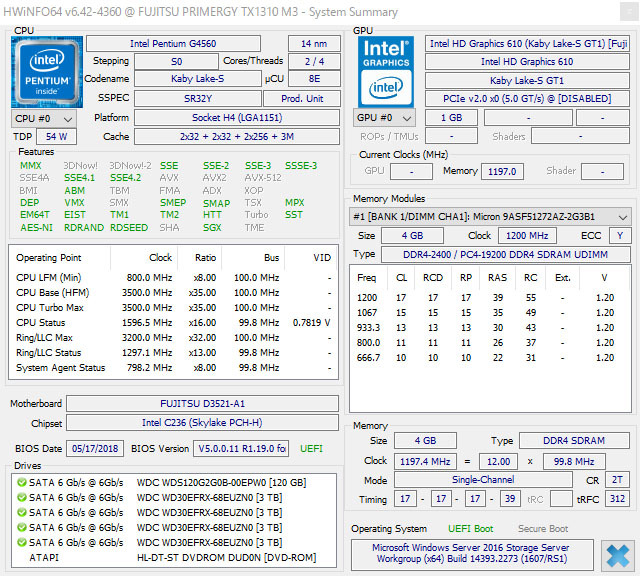640x576 pixels.
Task: Select the CPU Turbo Max operating point row
Action: coord(173,308)
